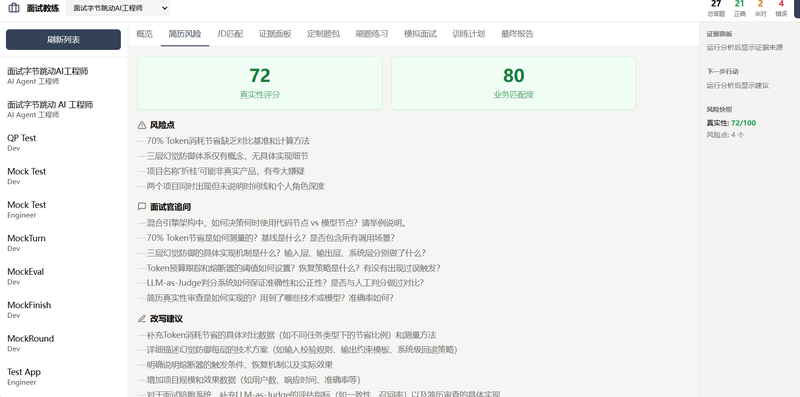800x397 pixels.
Task: Click the warning triangle icon beside 风险点
Action: (x=142, y=125)
